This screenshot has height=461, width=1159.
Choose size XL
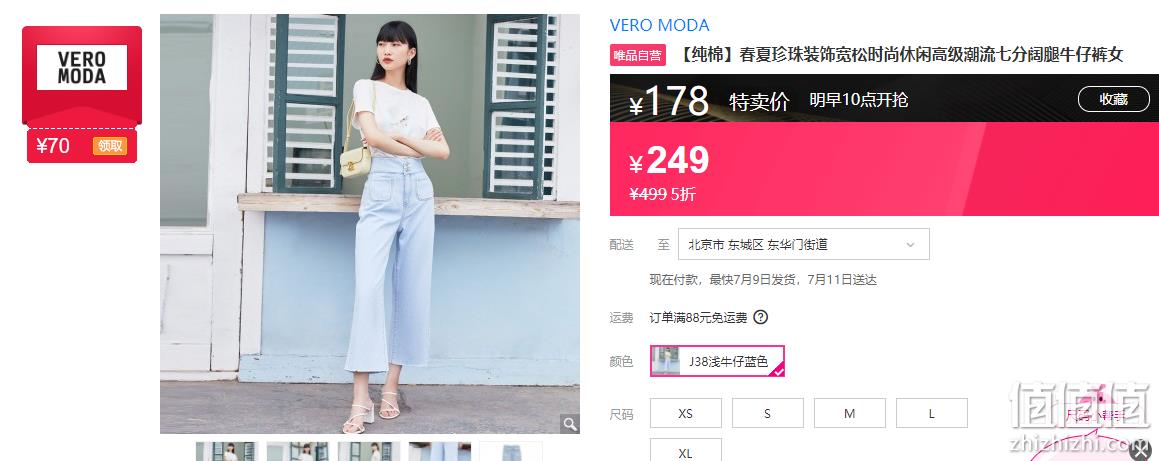tap(686, 450)
